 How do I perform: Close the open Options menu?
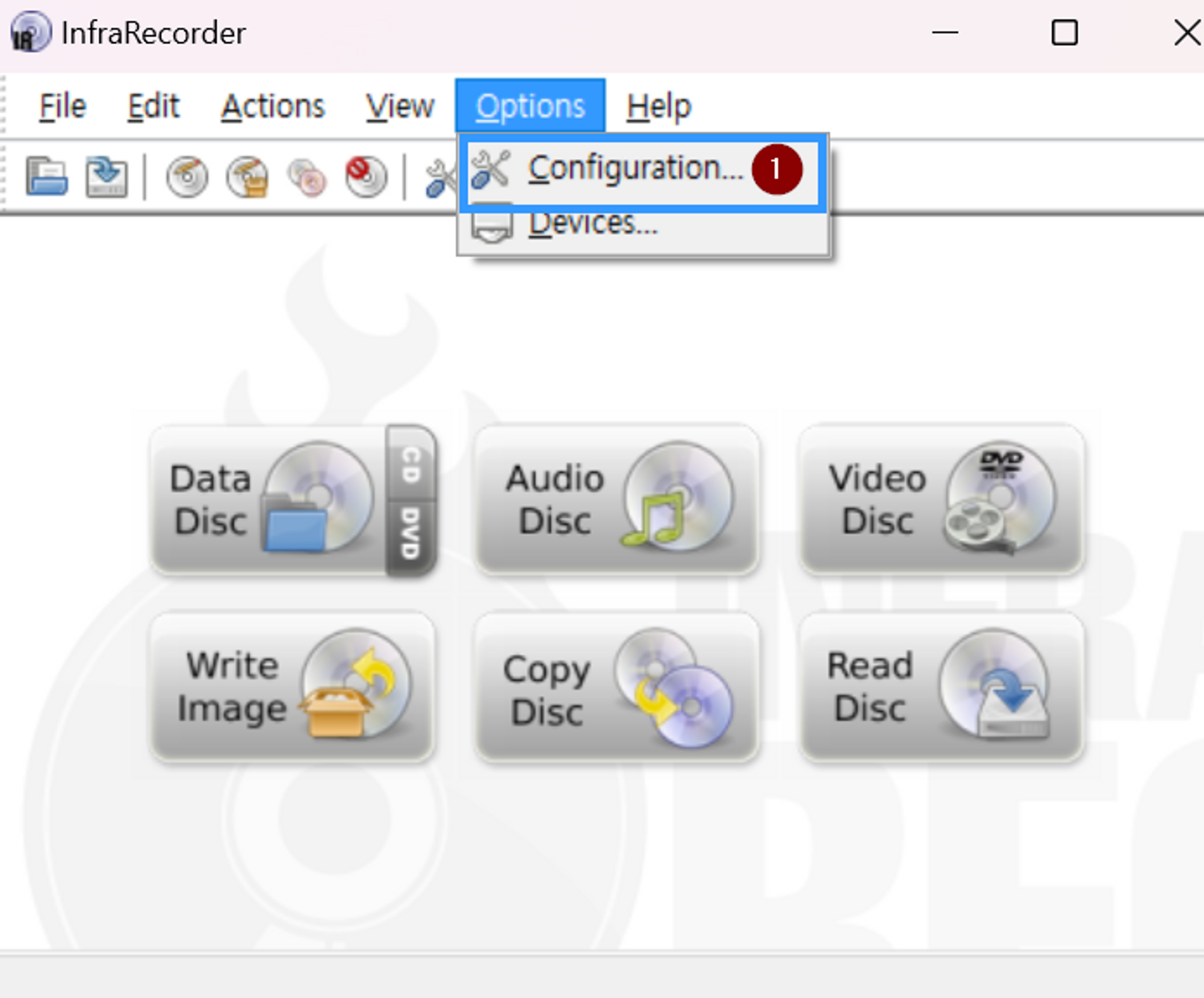530,106
